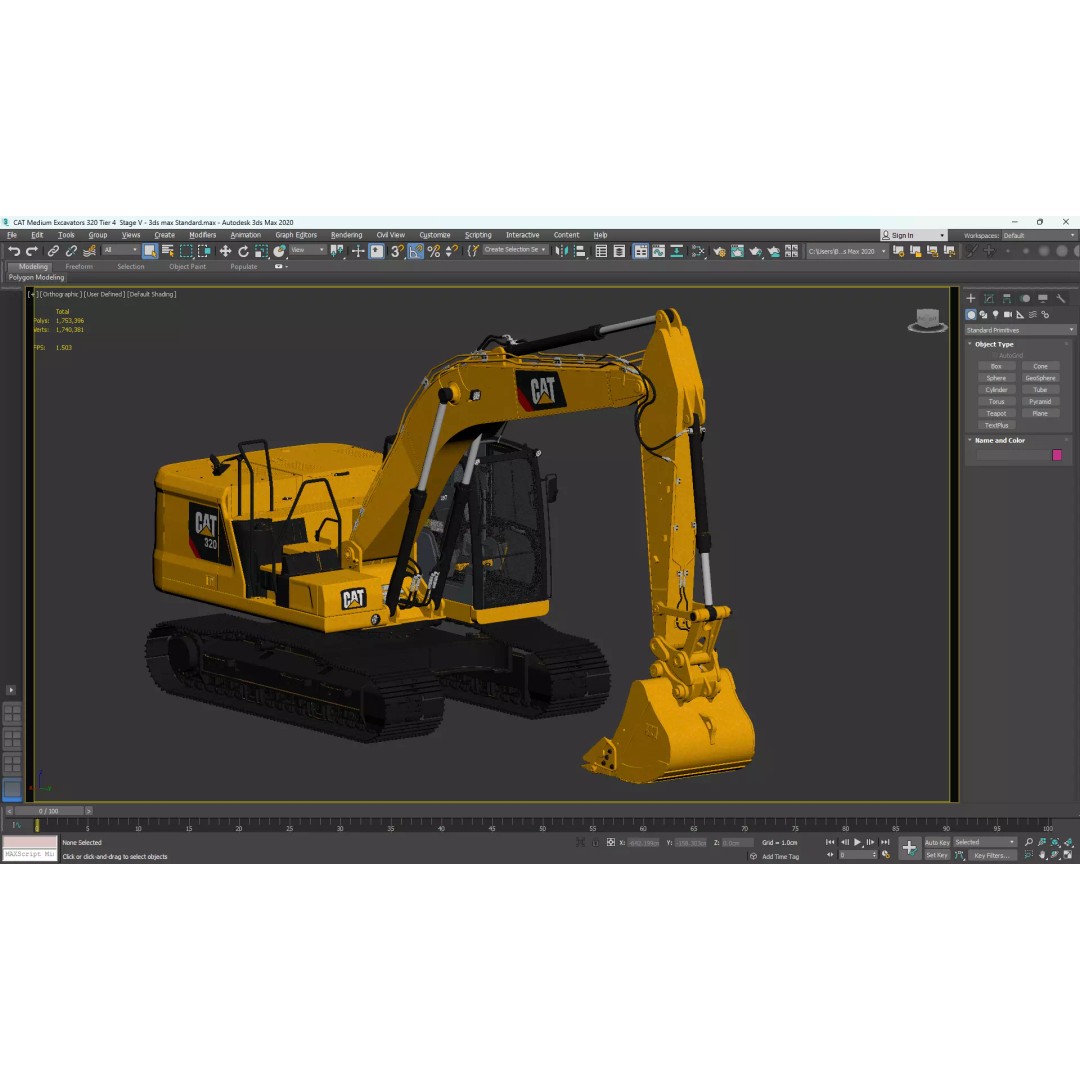Click the Redo arrow icon
This screenshot has width=1080, height=1080.
(x=32, y=251)
